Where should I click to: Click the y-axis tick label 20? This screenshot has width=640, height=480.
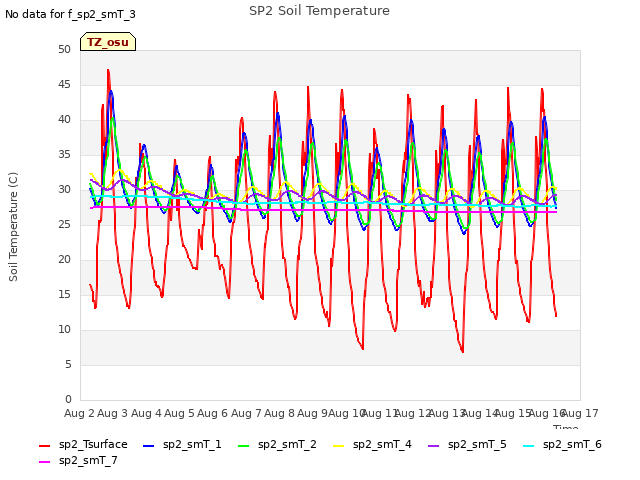tap(64, 260)
